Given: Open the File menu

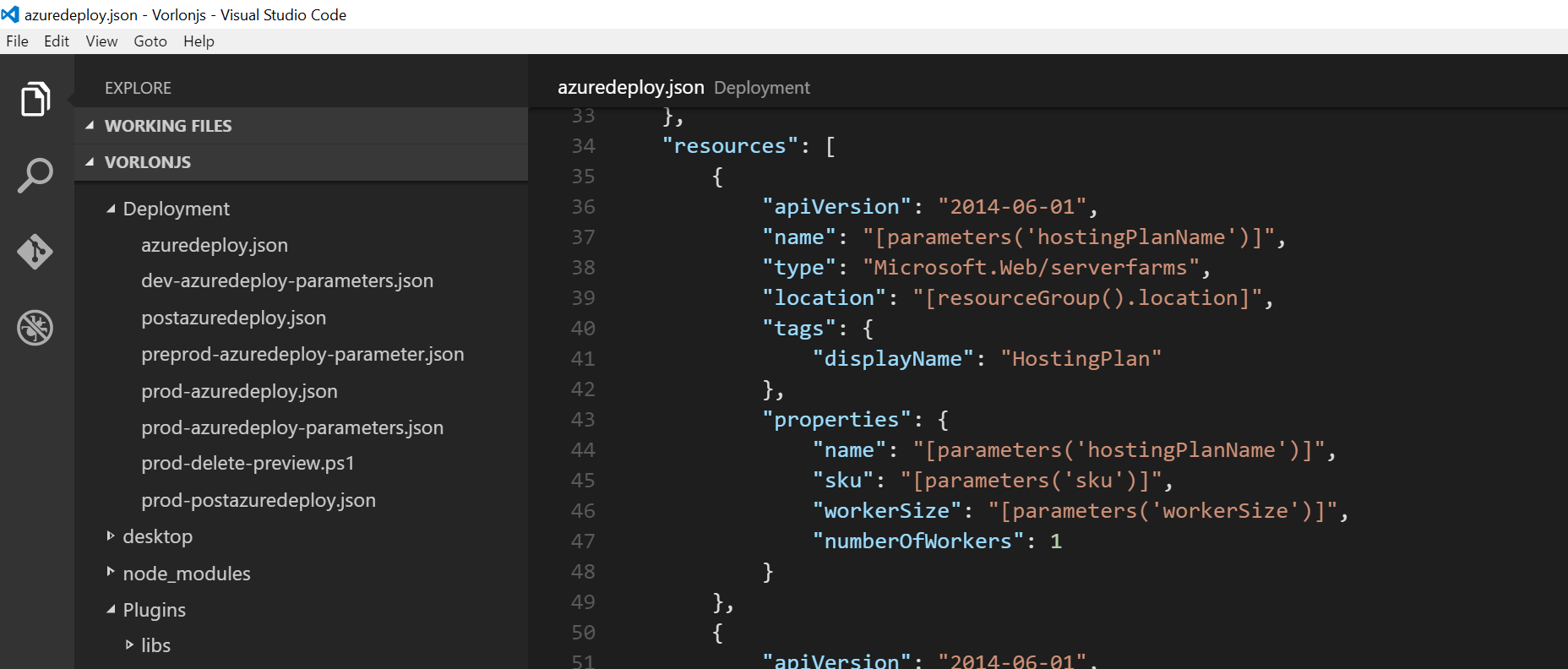Looking at the screenshot, I should (17, 41).
